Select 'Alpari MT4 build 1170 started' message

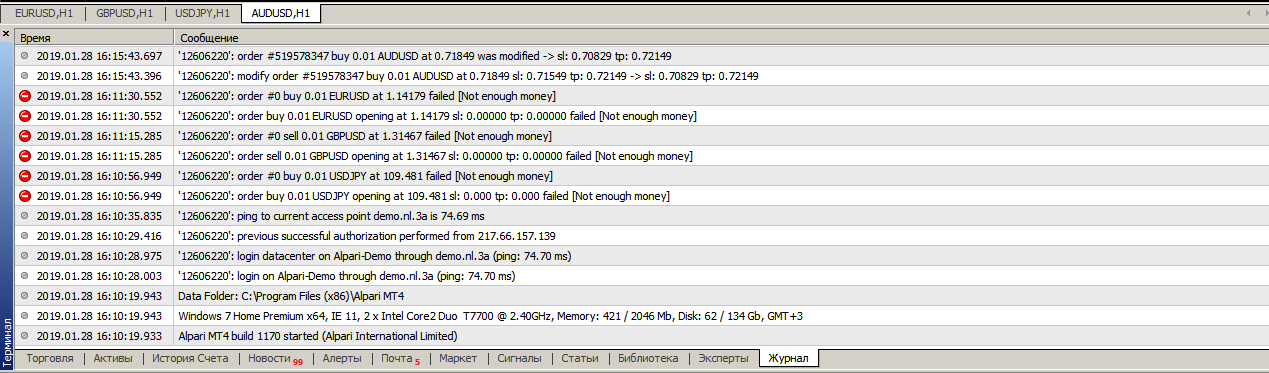tap(317, 336)
